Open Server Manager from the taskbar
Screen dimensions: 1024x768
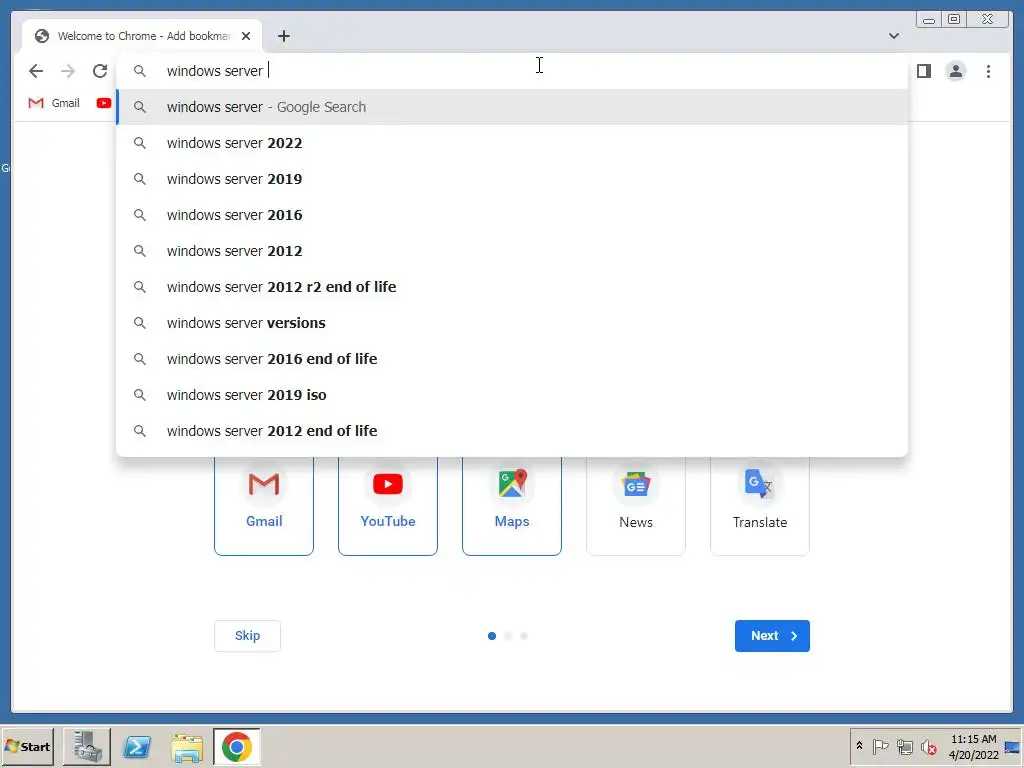[87, 746]
